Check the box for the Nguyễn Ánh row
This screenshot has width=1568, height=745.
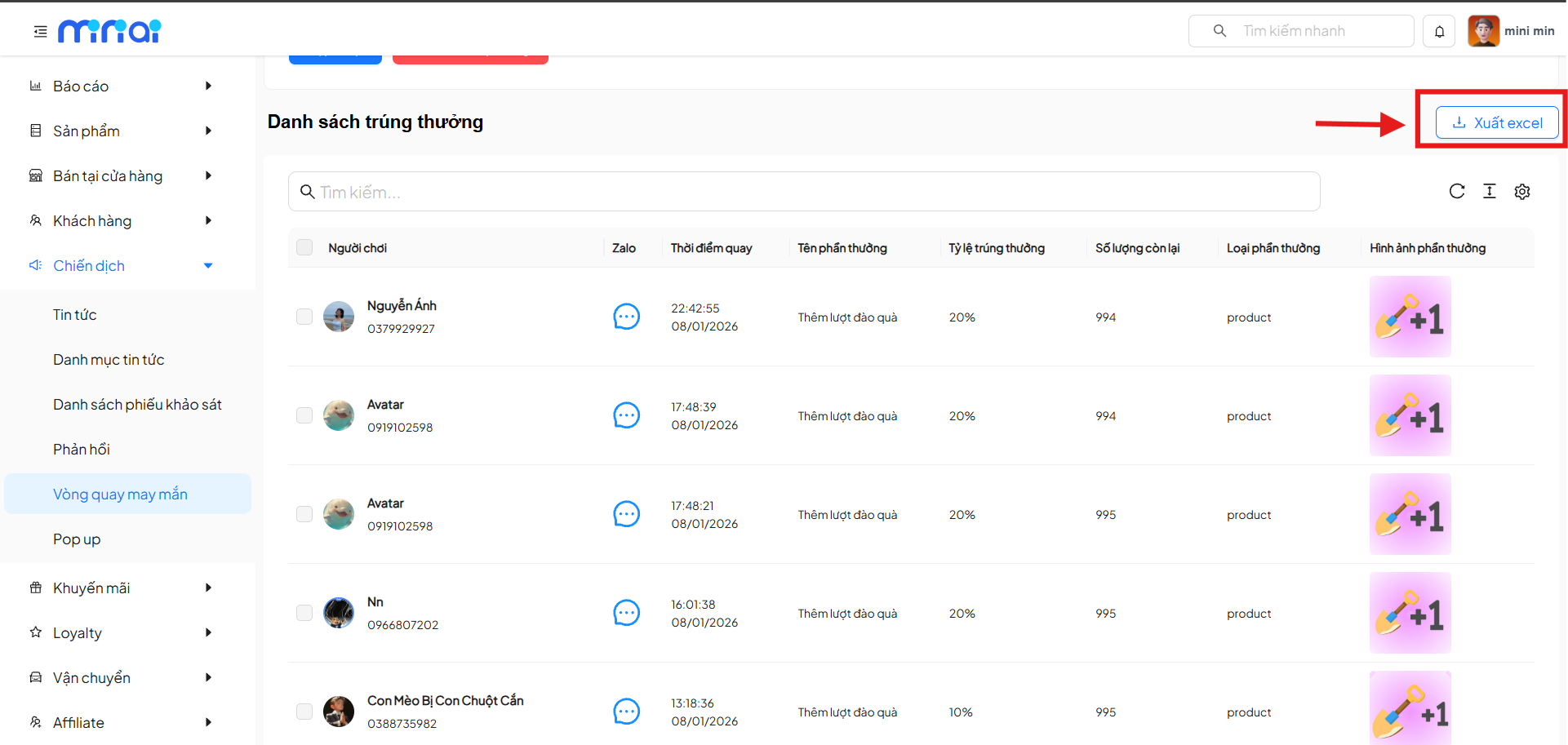[x=304, y=317]
